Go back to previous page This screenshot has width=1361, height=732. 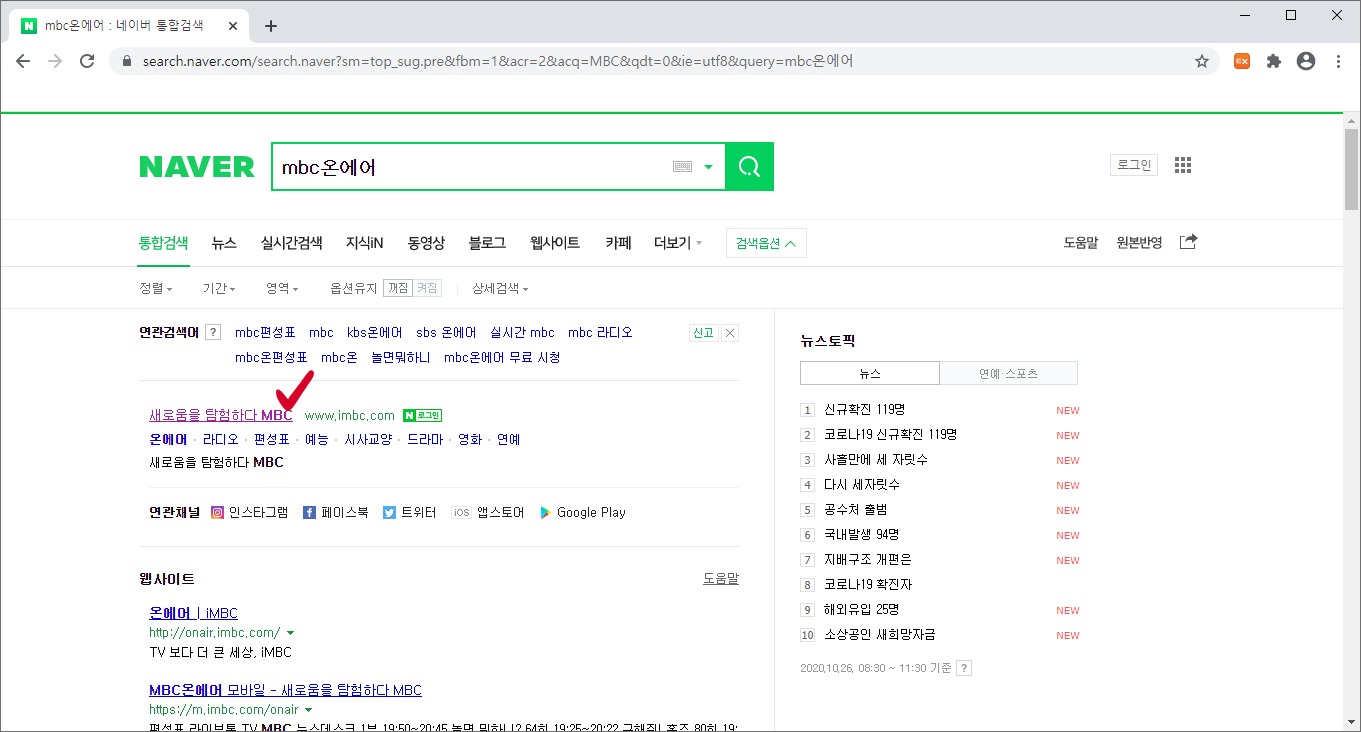pos(23,61)
